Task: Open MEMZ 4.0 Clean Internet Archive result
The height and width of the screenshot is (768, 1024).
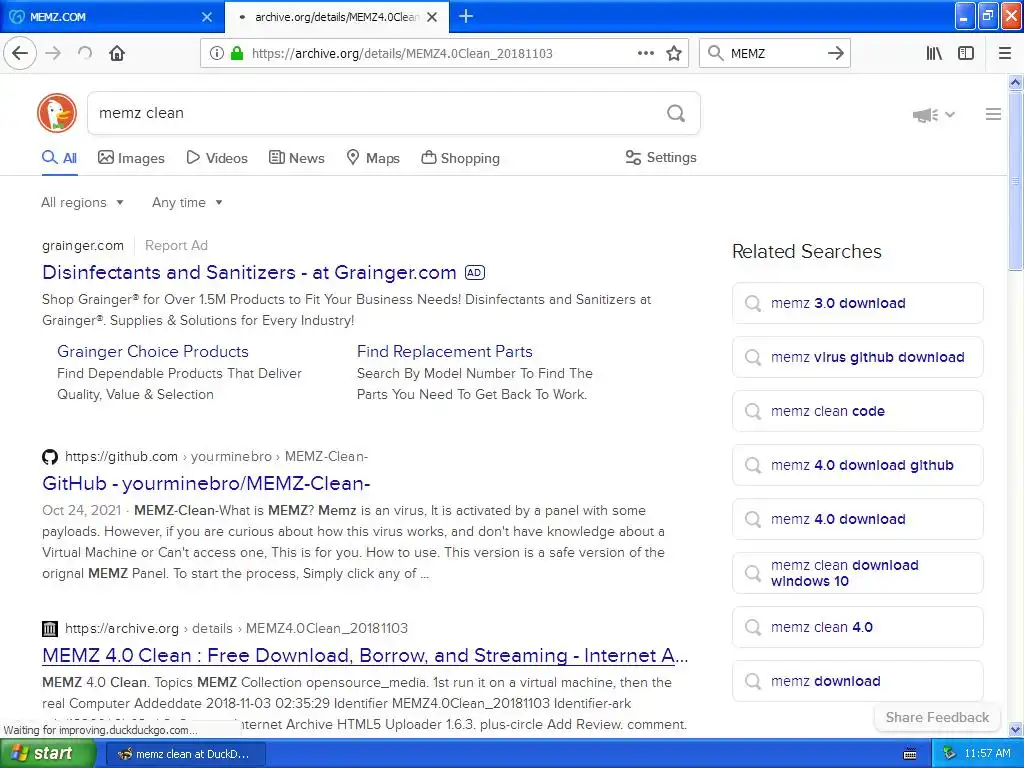Action: [365, 655]
